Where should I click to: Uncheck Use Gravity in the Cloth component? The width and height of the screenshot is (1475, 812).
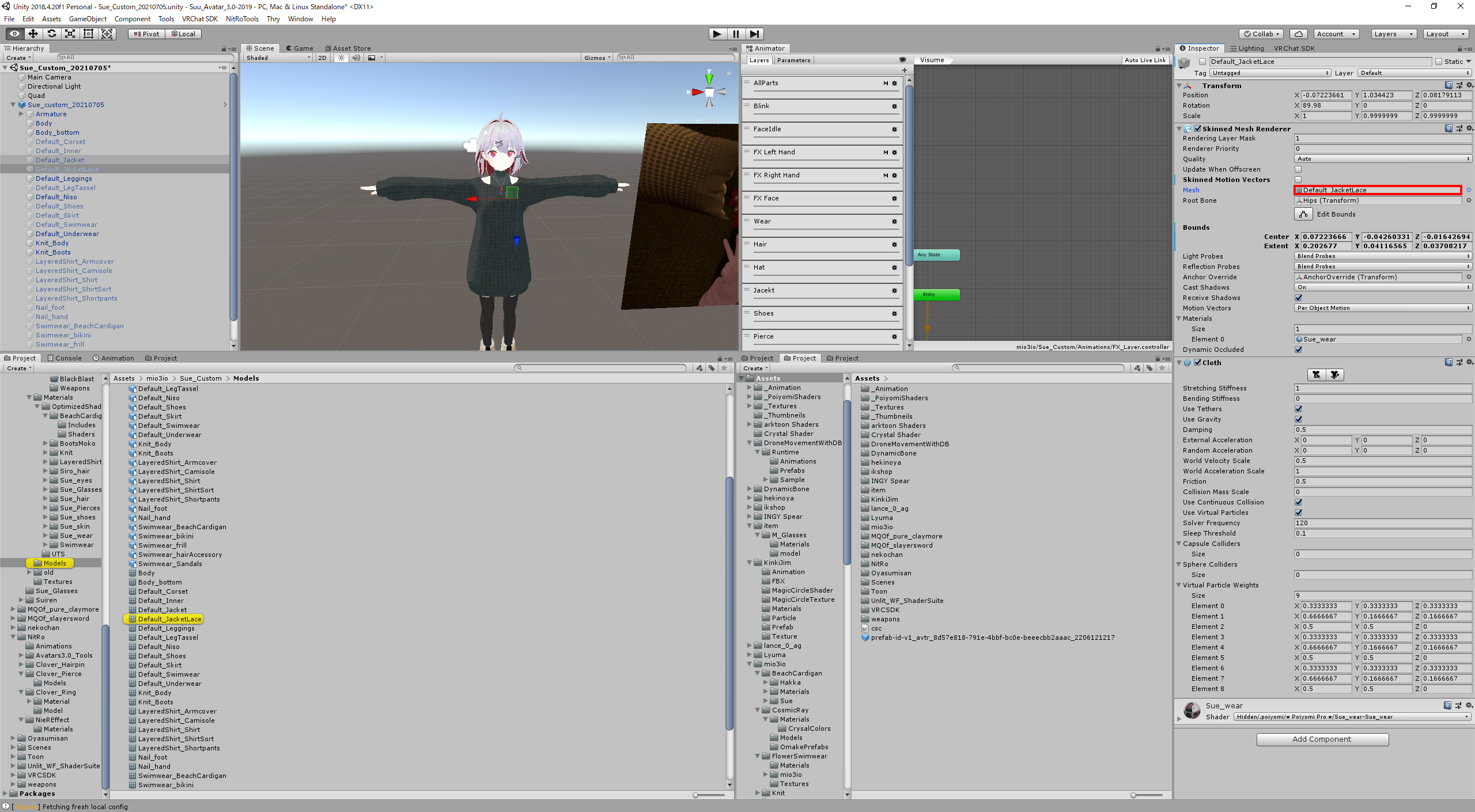(x=1298, y=419)
